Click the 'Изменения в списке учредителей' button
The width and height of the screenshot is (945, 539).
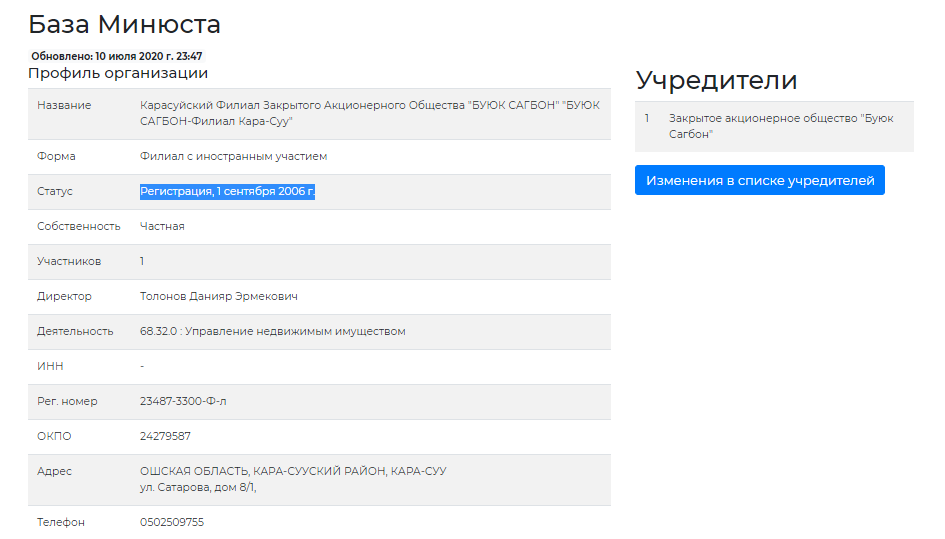coord(759,180)
